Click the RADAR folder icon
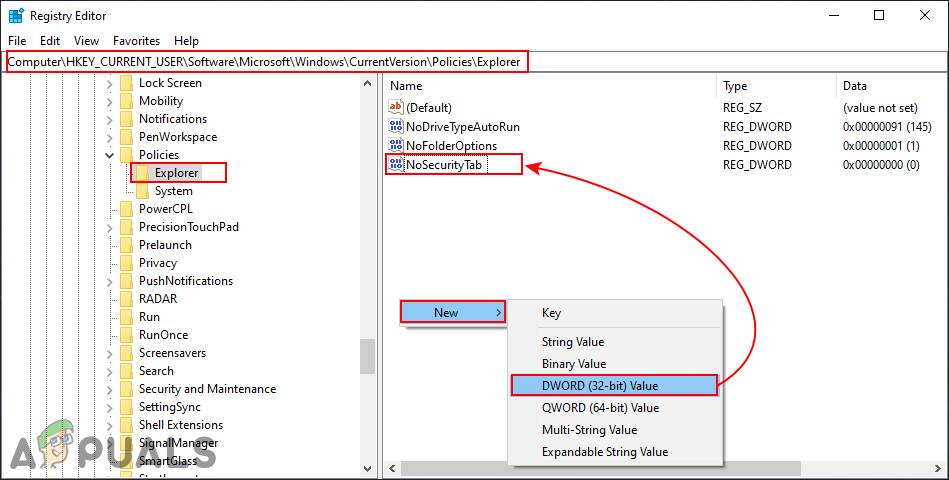 126,299
